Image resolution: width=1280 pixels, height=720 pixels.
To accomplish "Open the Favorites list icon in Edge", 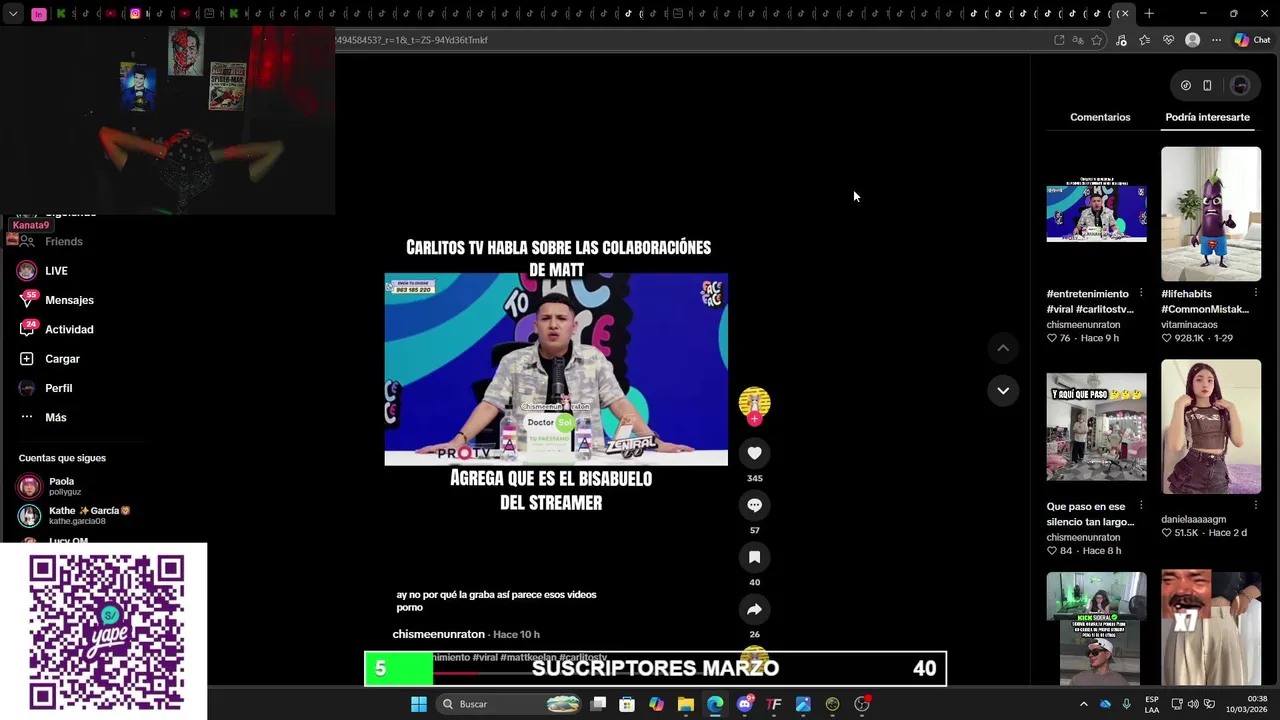I will point(1145,40).
